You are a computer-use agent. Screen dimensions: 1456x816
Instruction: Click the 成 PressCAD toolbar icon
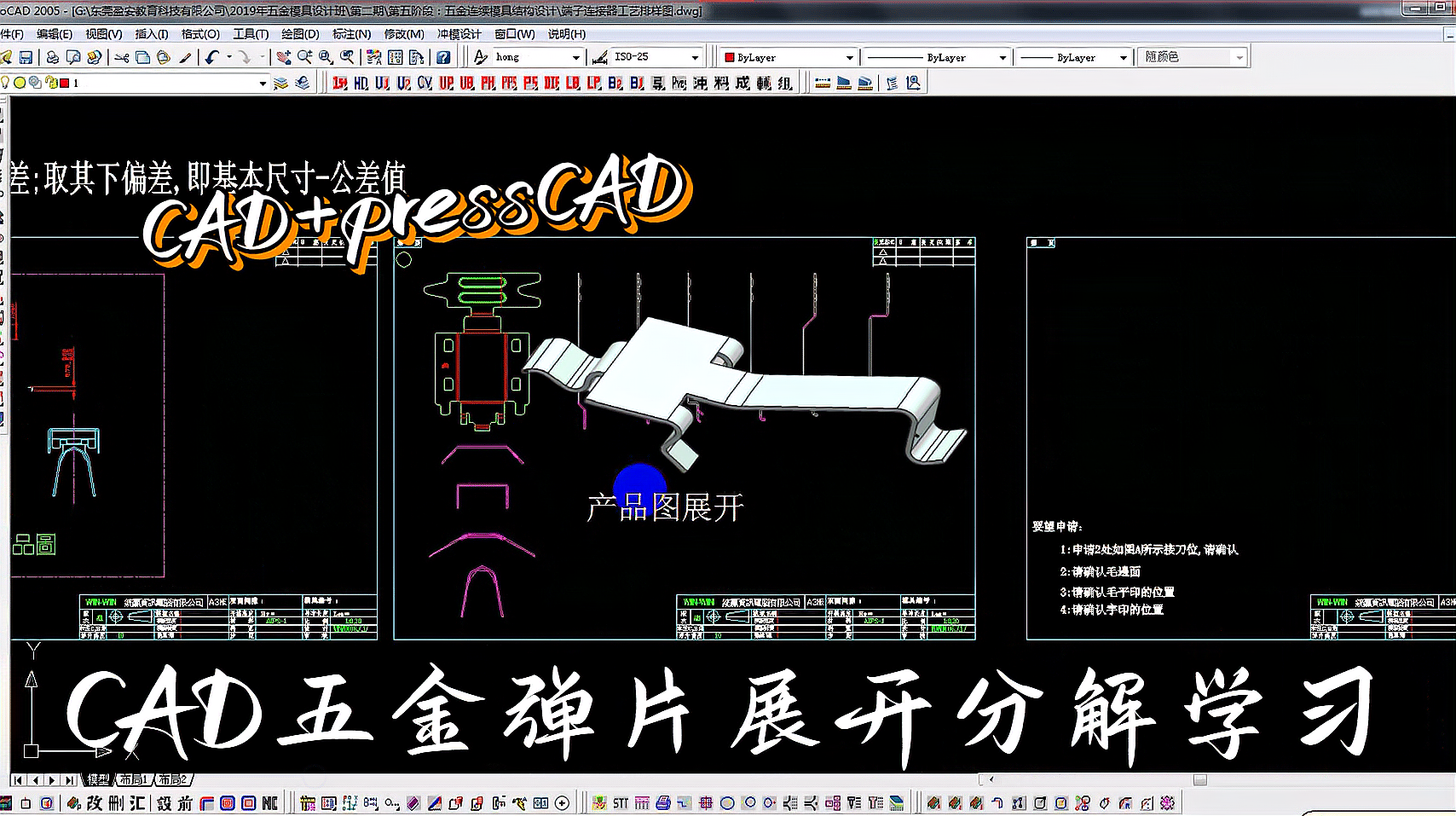(x=742, y=83)
